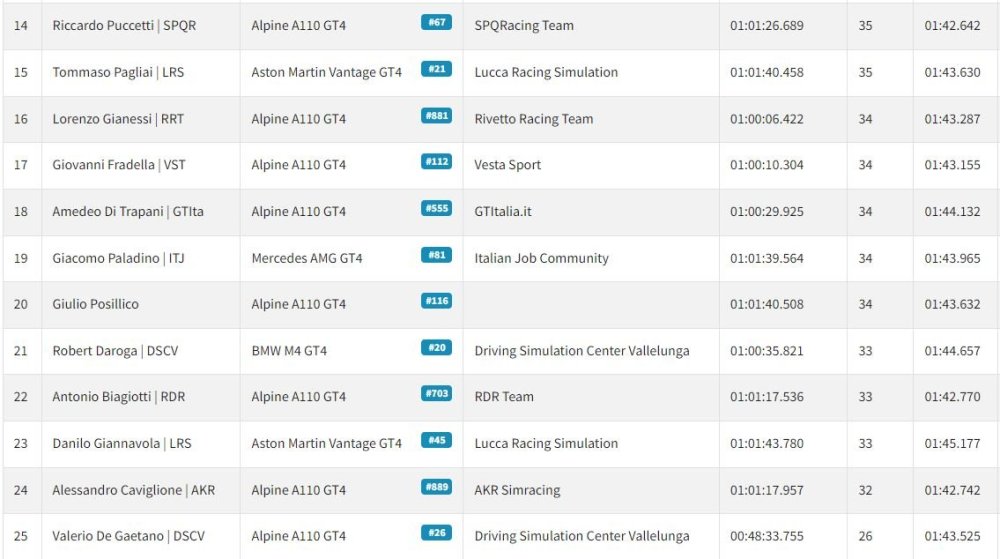Click the #703 car number badge
1000x559 pixels.
pos(436,393)
